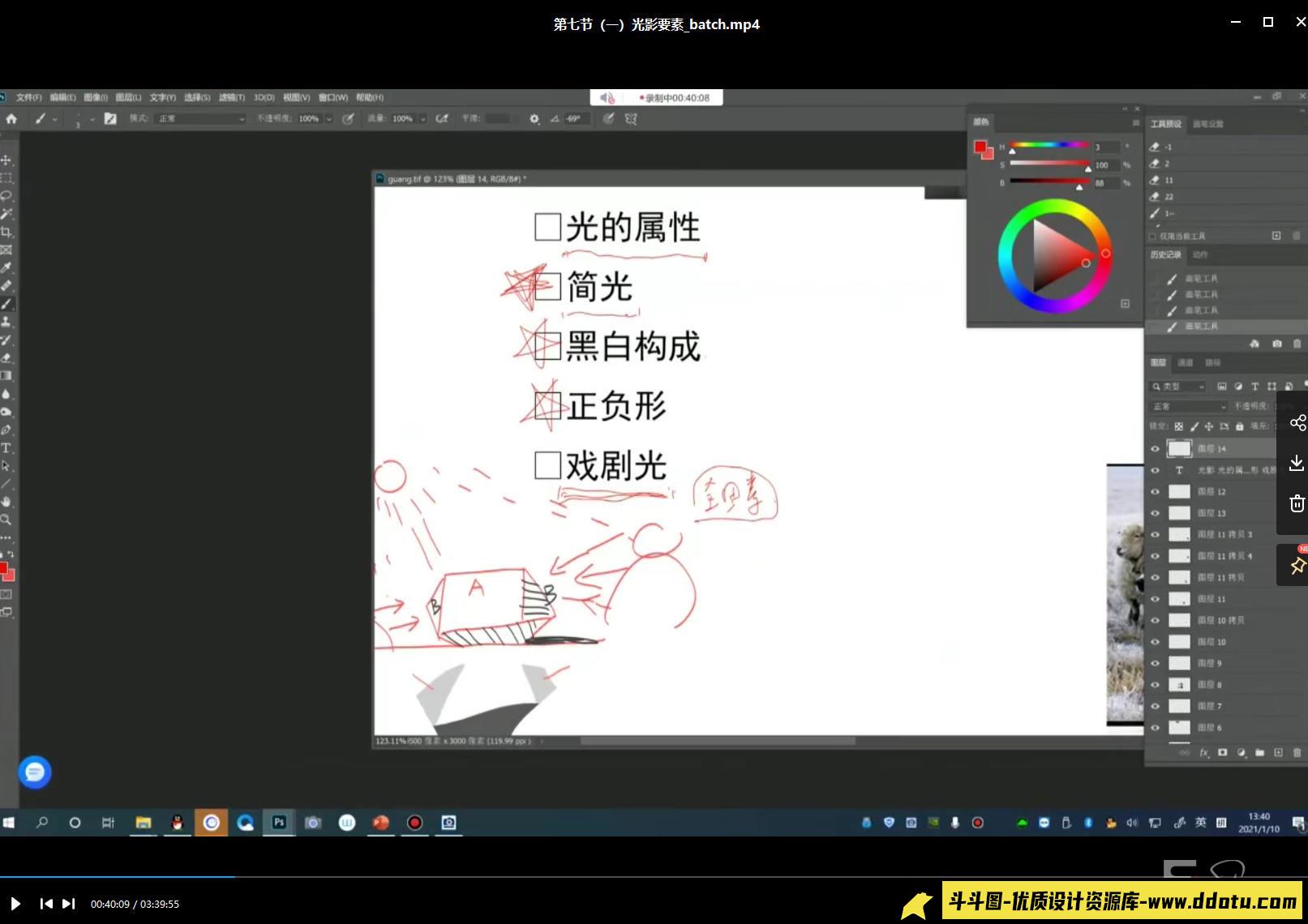
Task: Open the Color panel flyout menu
Action: 1135,122
